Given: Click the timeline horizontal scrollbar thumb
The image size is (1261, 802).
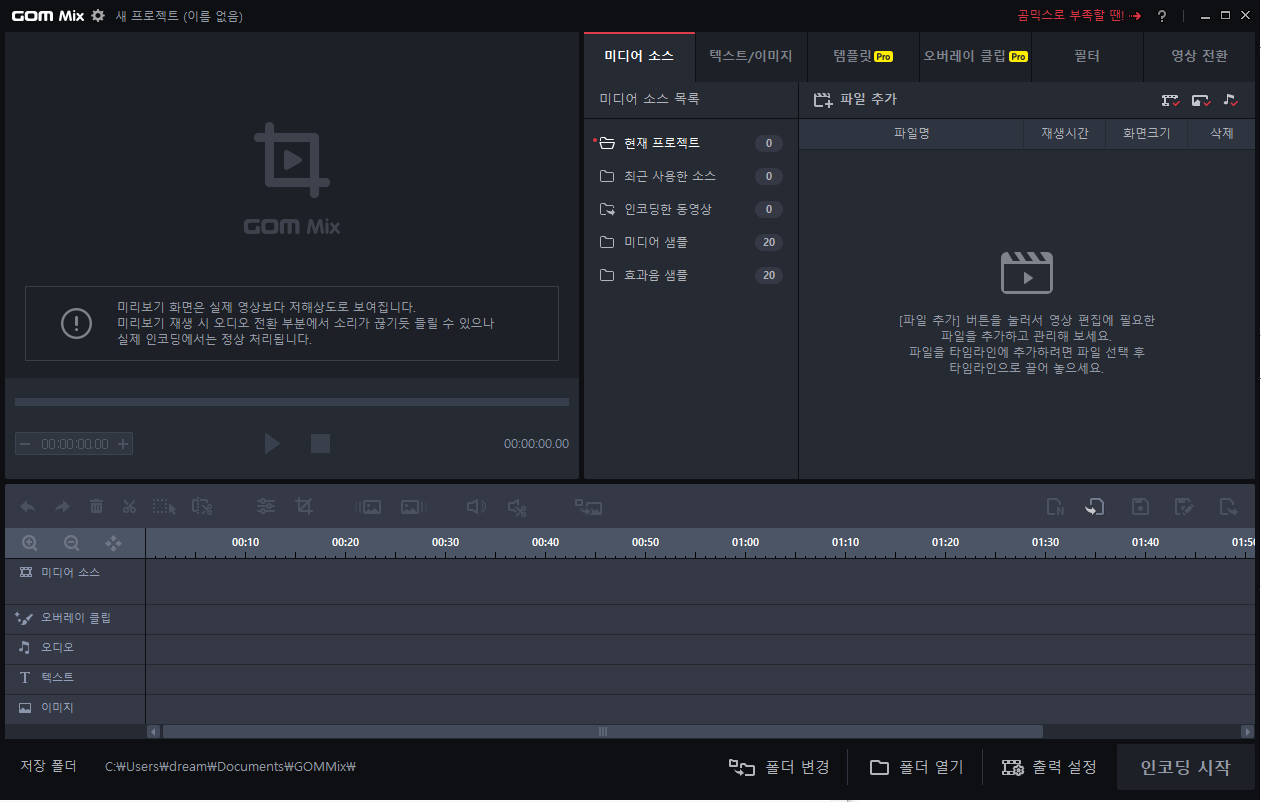Looking at the screenshot, I should [603, 732].
